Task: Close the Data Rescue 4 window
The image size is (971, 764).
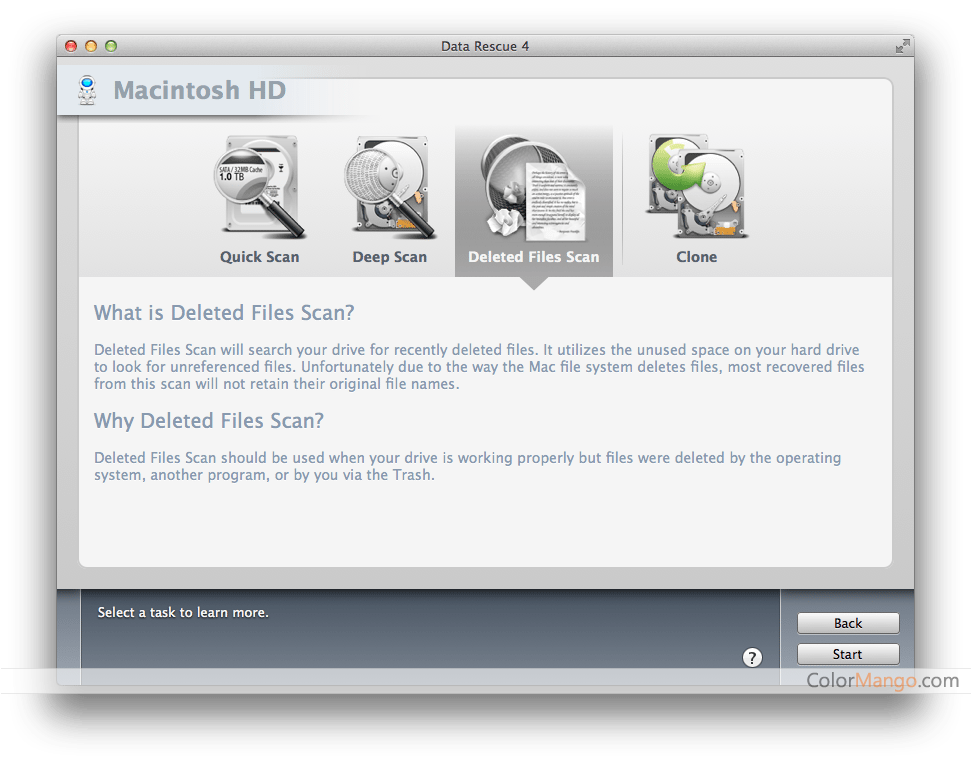Action: point(71,46)
